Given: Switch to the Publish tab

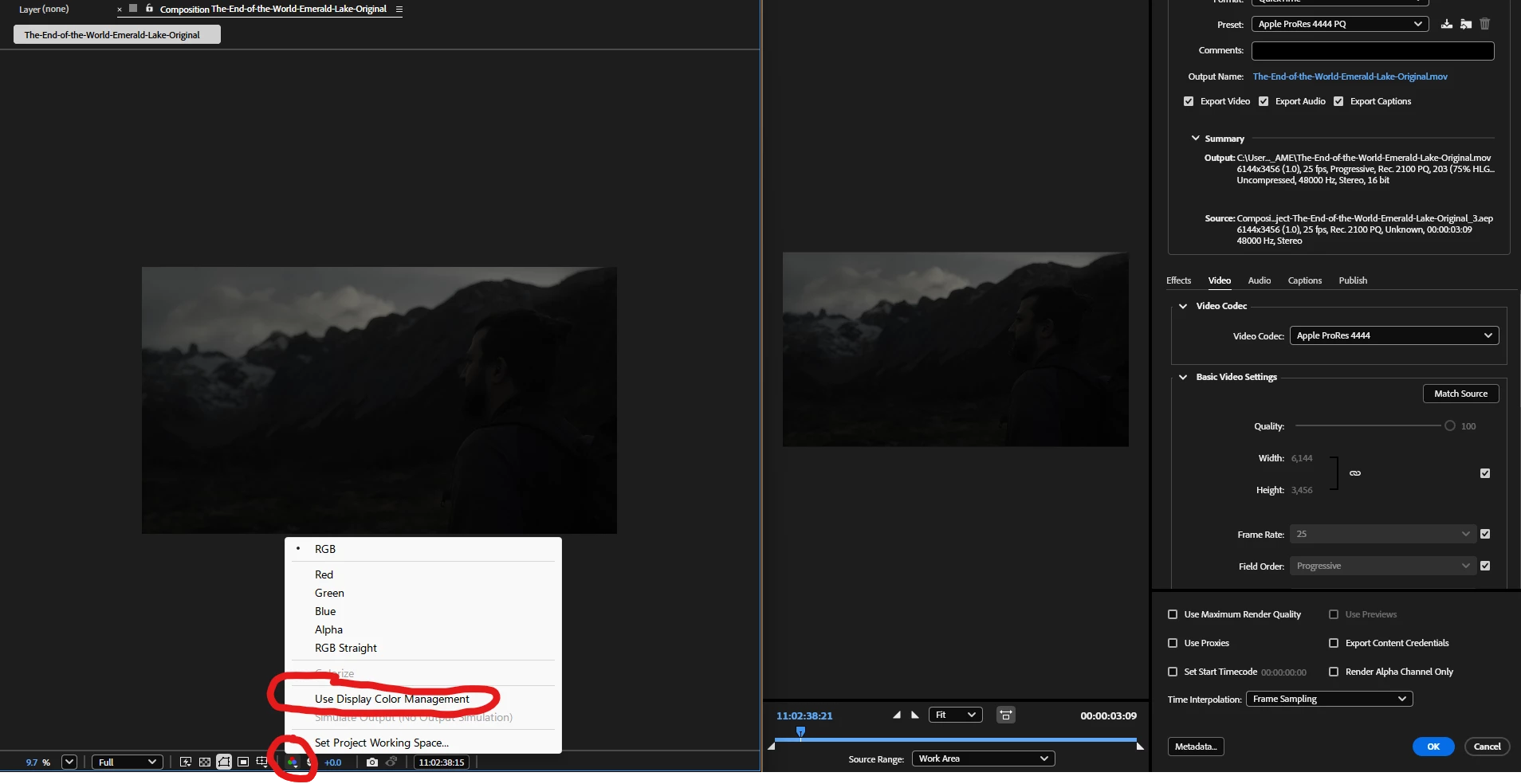Looking at the screenshot, I should coord(1353,280).
